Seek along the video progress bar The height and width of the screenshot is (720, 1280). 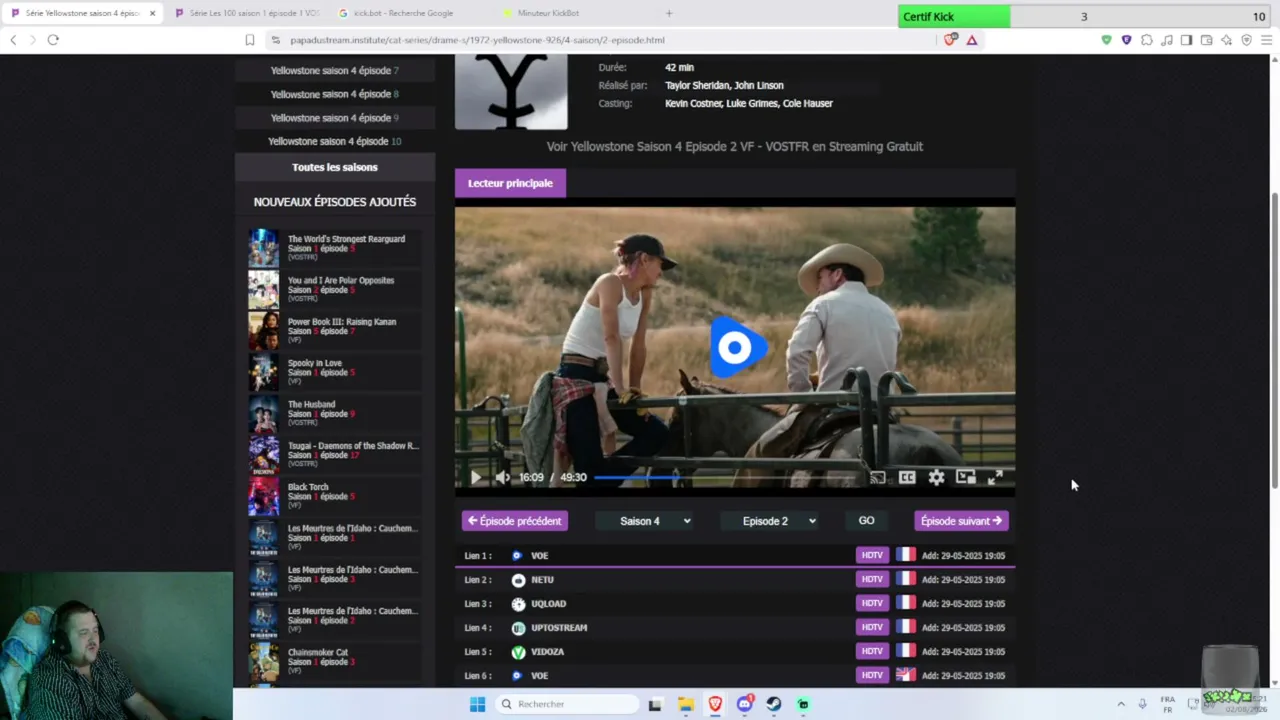coord(728,478)
